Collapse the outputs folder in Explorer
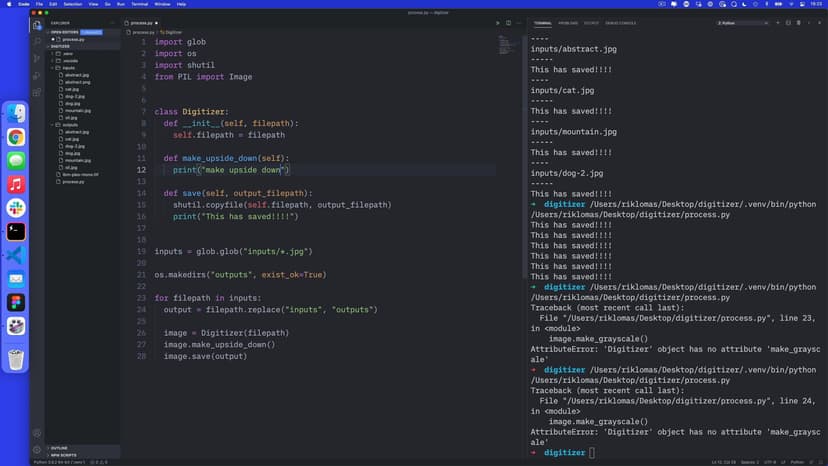Viewport: 828px width, 466px height. (x=70, y=125)
